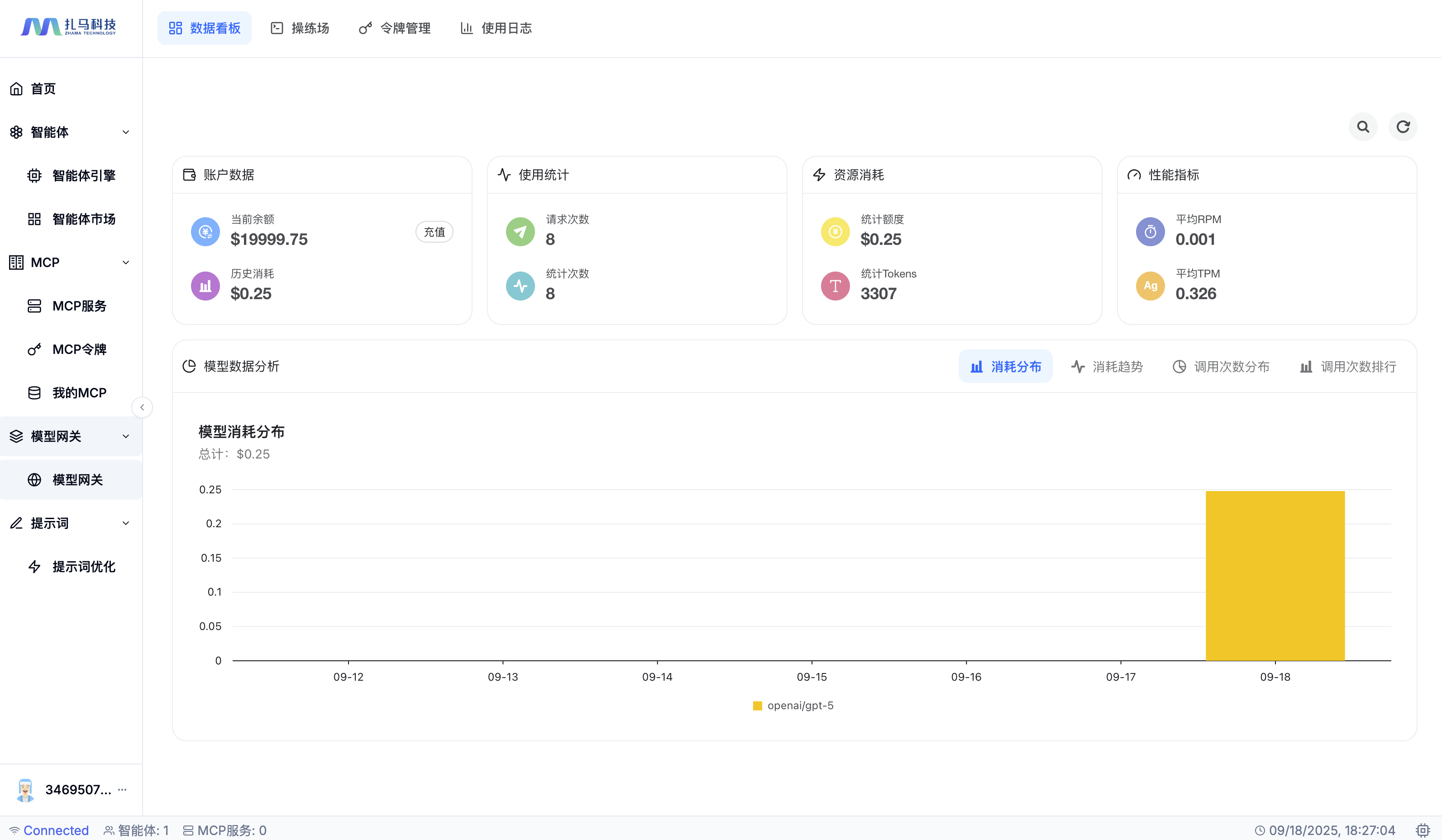
Task: Open the user account ellipsis menu
Action: point(122,789)
